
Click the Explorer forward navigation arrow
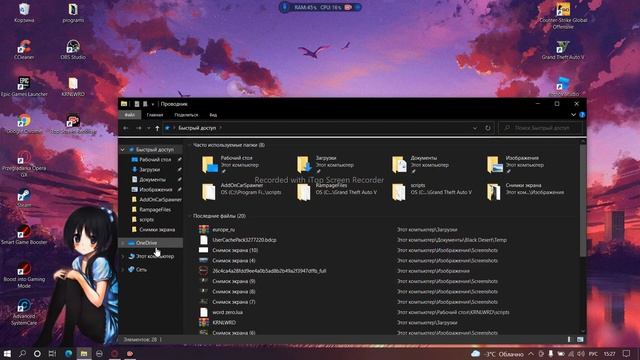coord(138,128)
